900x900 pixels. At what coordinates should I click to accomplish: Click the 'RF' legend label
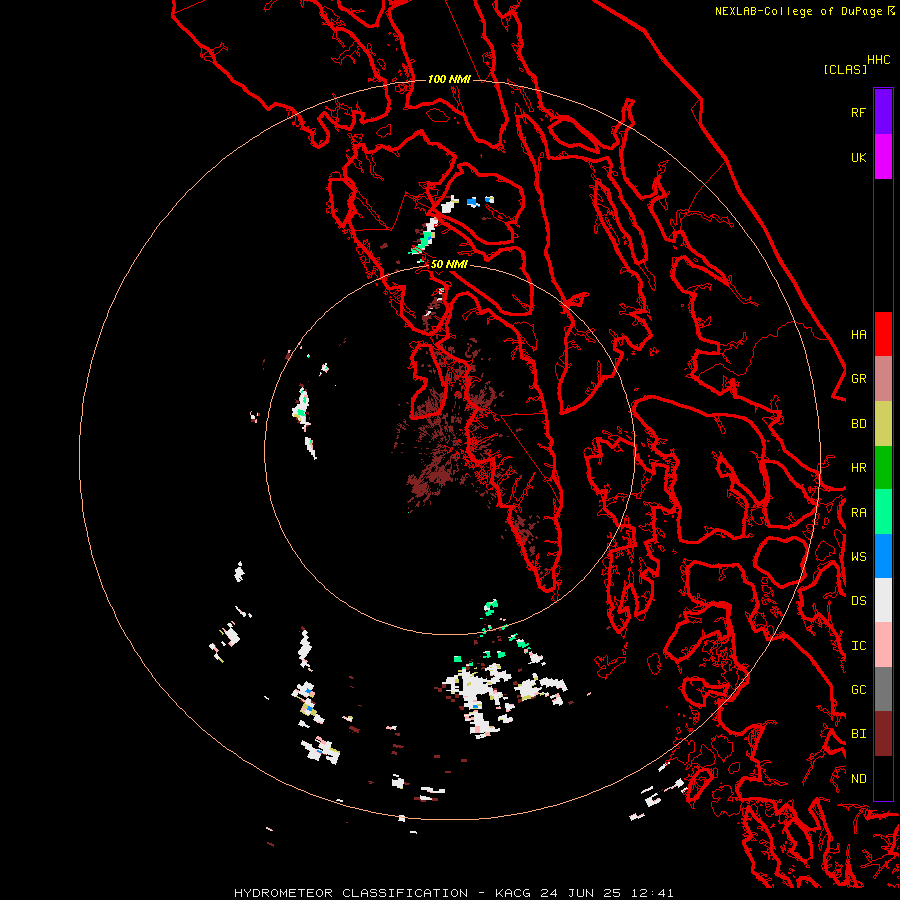858,112
